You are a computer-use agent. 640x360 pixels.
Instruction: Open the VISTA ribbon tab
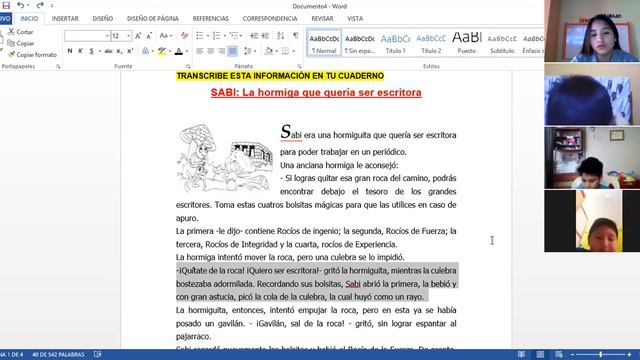coord(355,19)
